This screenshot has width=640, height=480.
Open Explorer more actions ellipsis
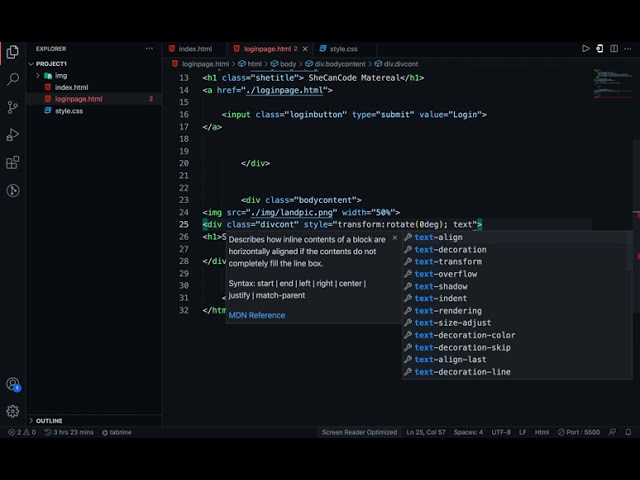149,49
